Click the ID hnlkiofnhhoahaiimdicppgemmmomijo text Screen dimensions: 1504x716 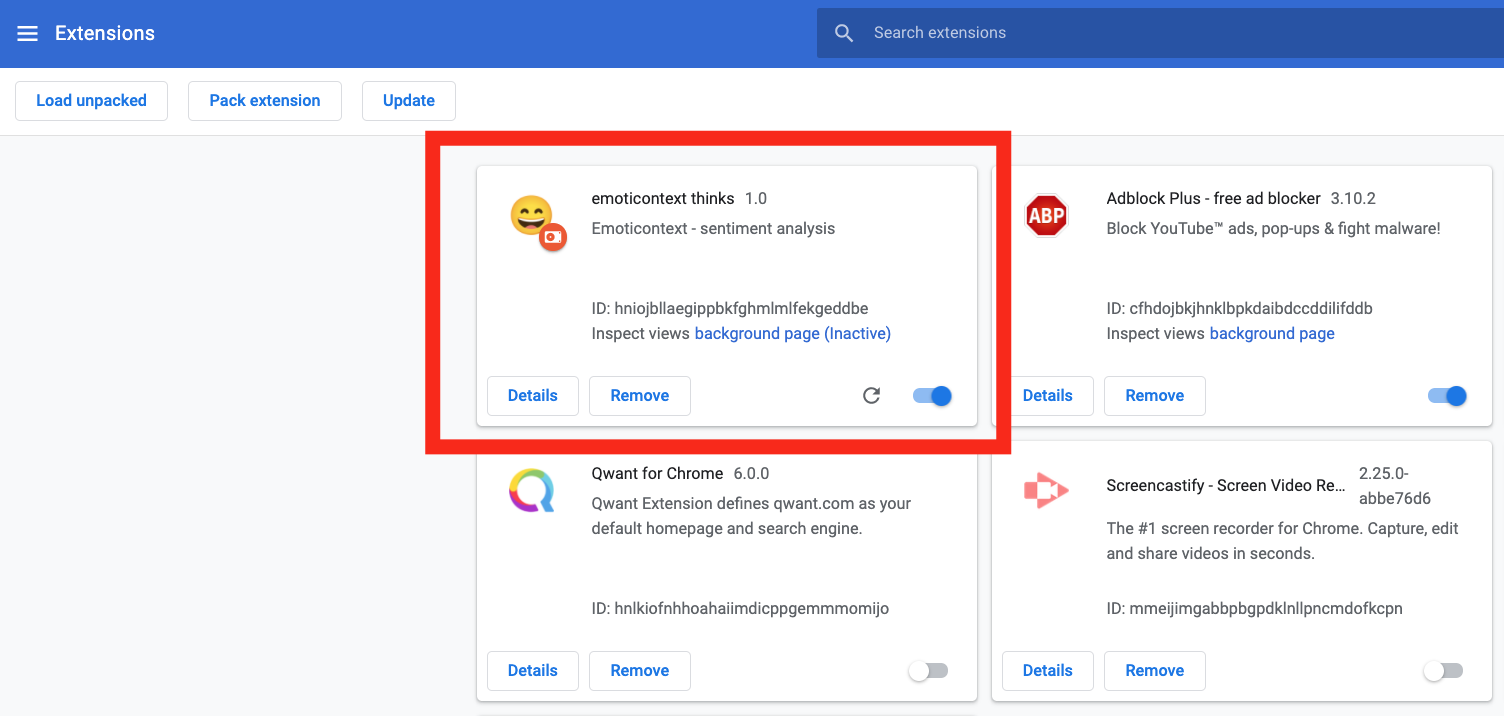pos(740,609)
